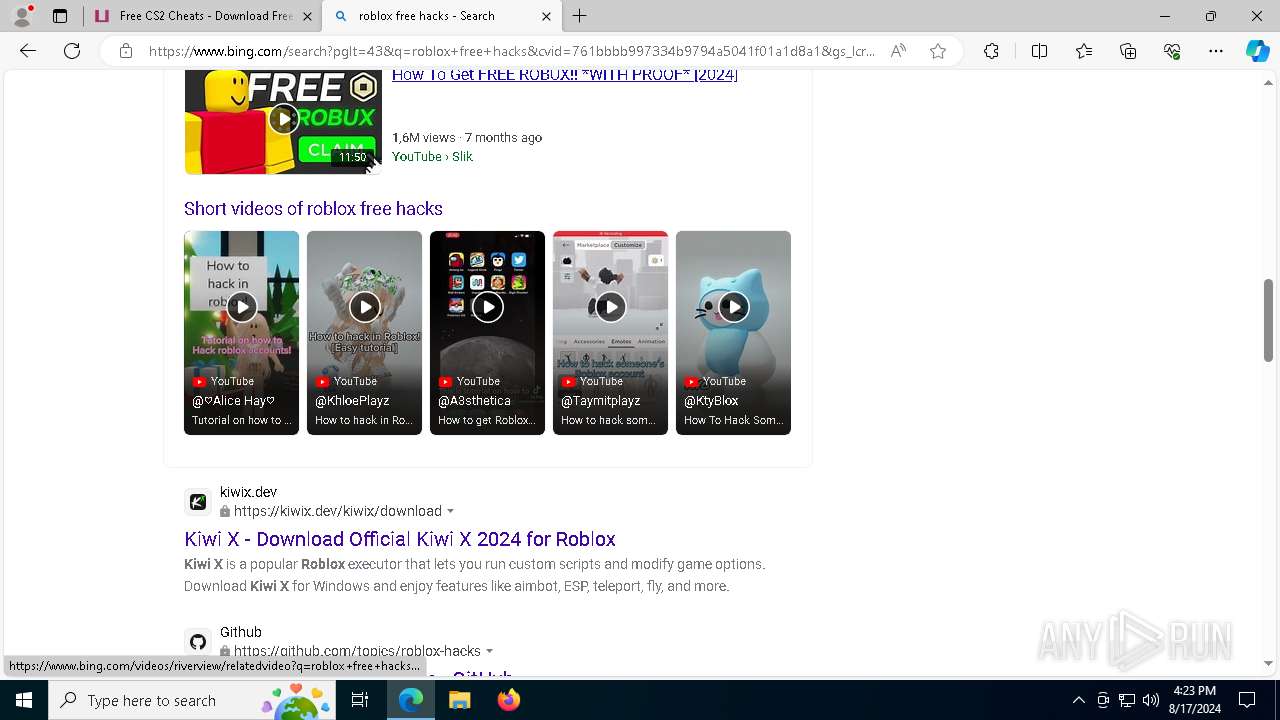Viewport: 1280px width, 720px height.
Task: Open How To Get FREE ROBUX link
Action: [x=565, y=75]
